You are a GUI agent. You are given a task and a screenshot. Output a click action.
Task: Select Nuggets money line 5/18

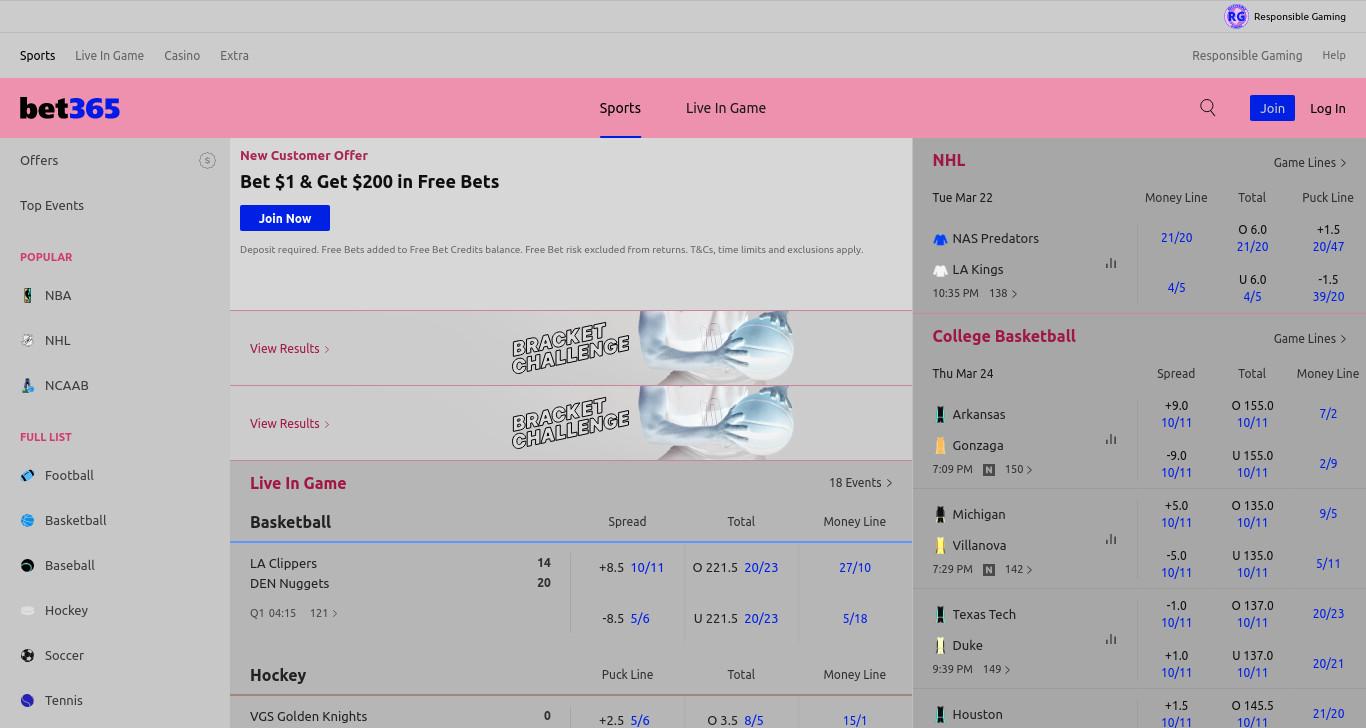(855, 618)
